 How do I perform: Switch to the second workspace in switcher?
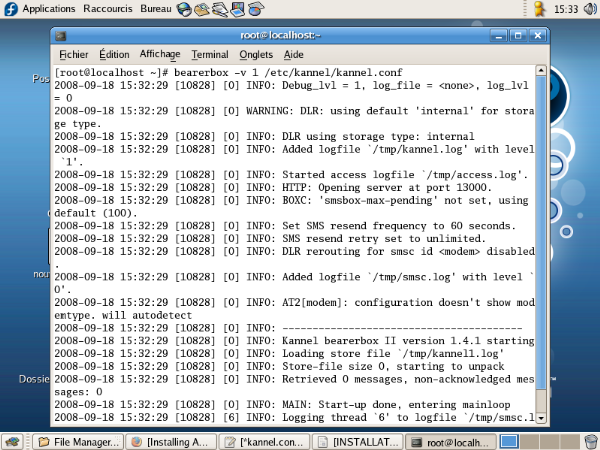click(x=529, y=442)
